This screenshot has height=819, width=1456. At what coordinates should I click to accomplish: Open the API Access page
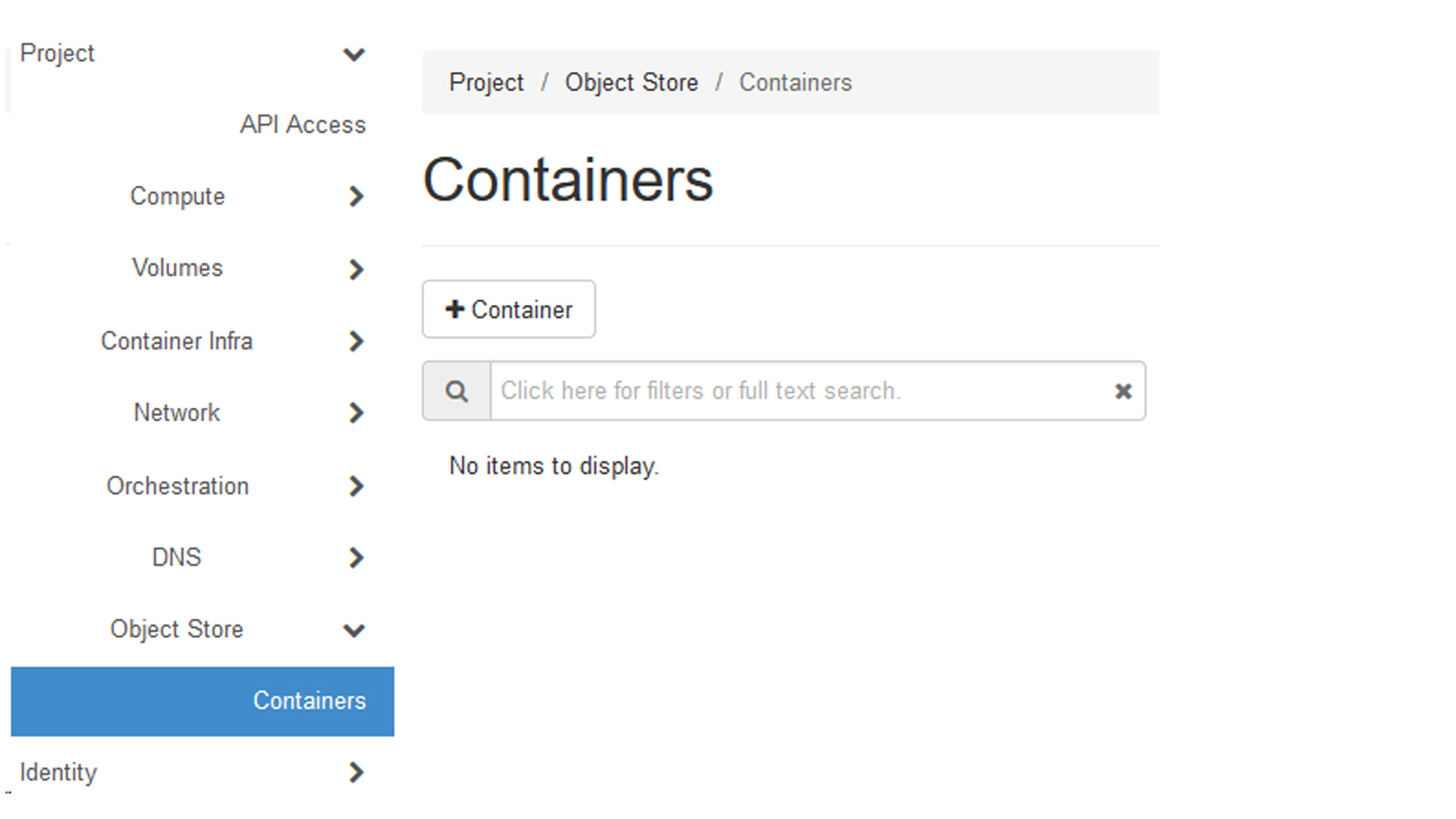point(302,125)
